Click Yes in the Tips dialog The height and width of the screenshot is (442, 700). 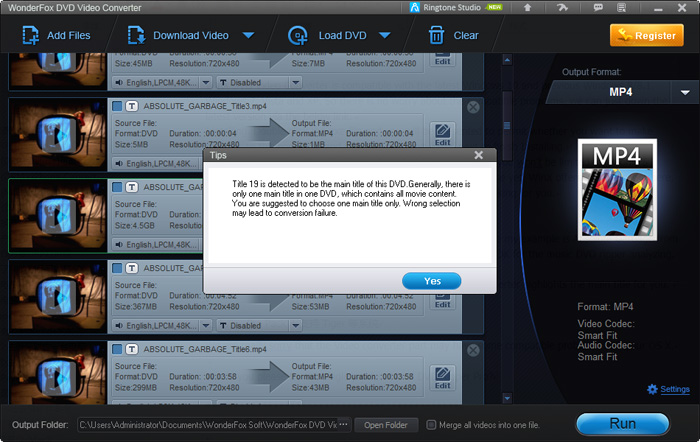click(x=432, y=281)
